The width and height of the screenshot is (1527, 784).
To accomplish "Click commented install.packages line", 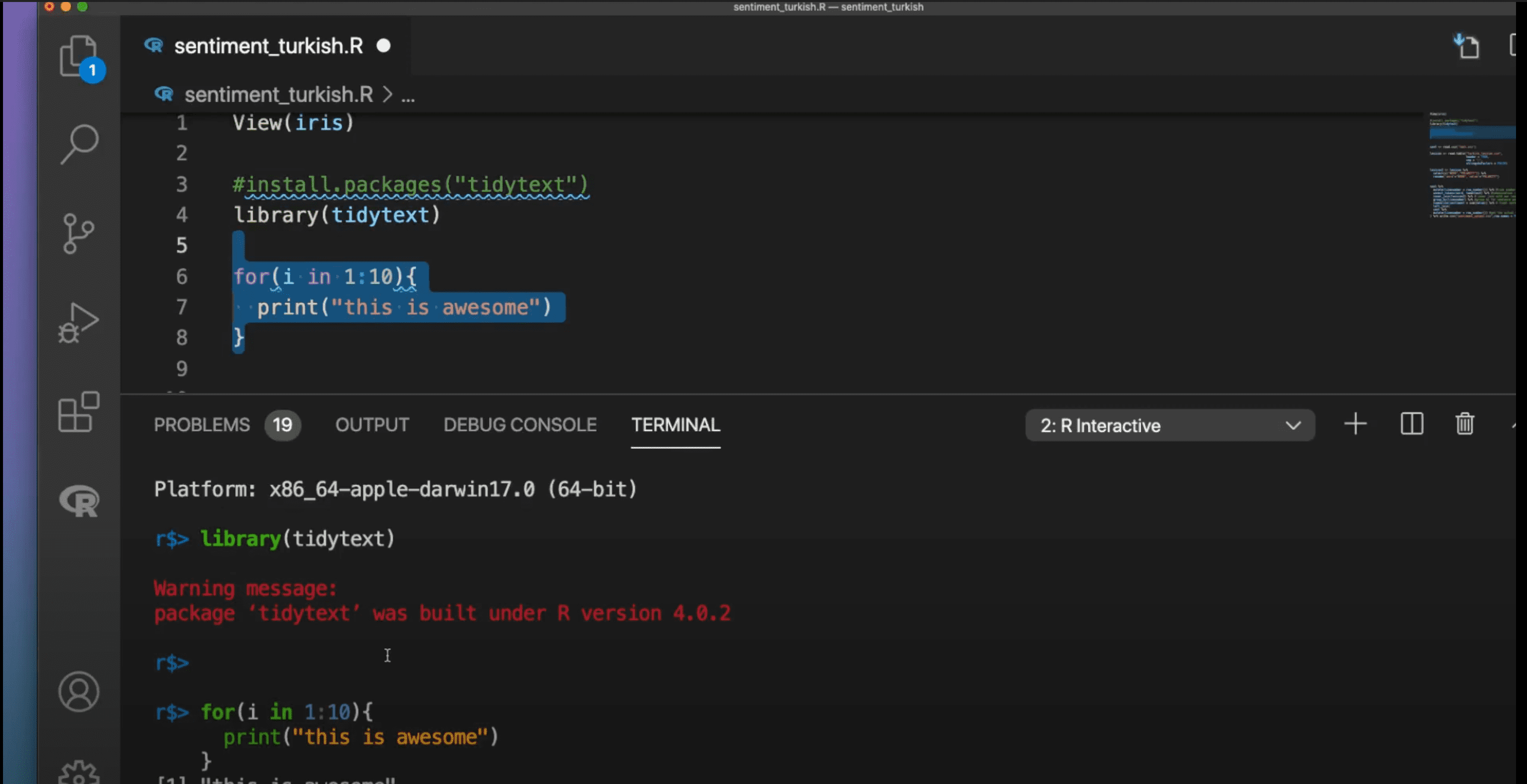I will (x=411, y=185).
